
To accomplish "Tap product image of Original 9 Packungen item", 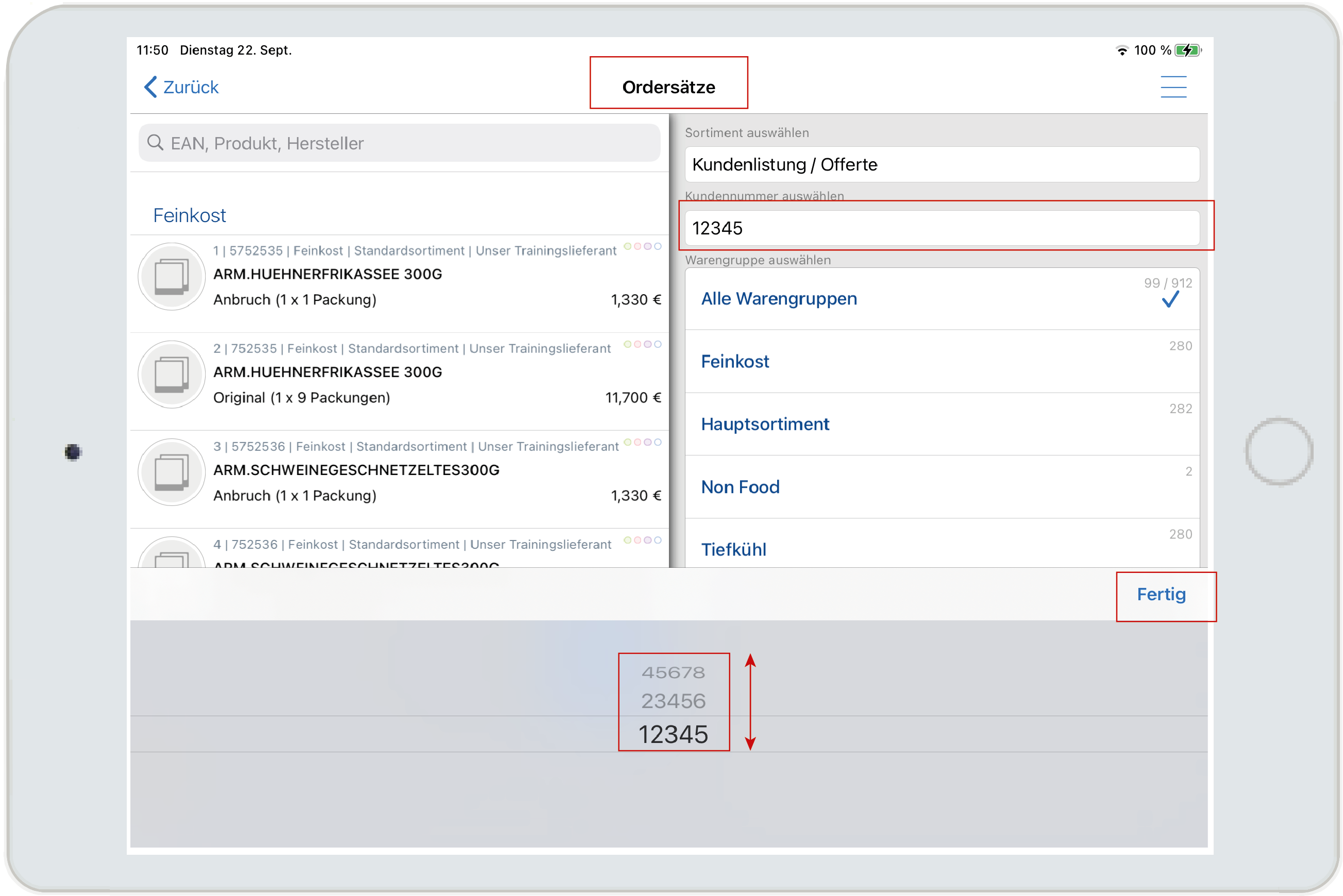I will 172,374.
